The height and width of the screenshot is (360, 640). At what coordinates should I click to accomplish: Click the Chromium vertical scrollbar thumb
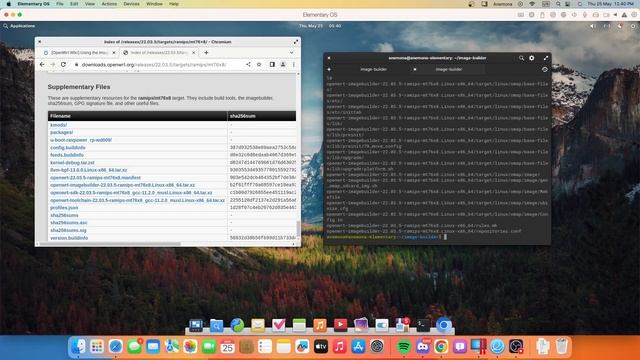click(x=298, y=229)
